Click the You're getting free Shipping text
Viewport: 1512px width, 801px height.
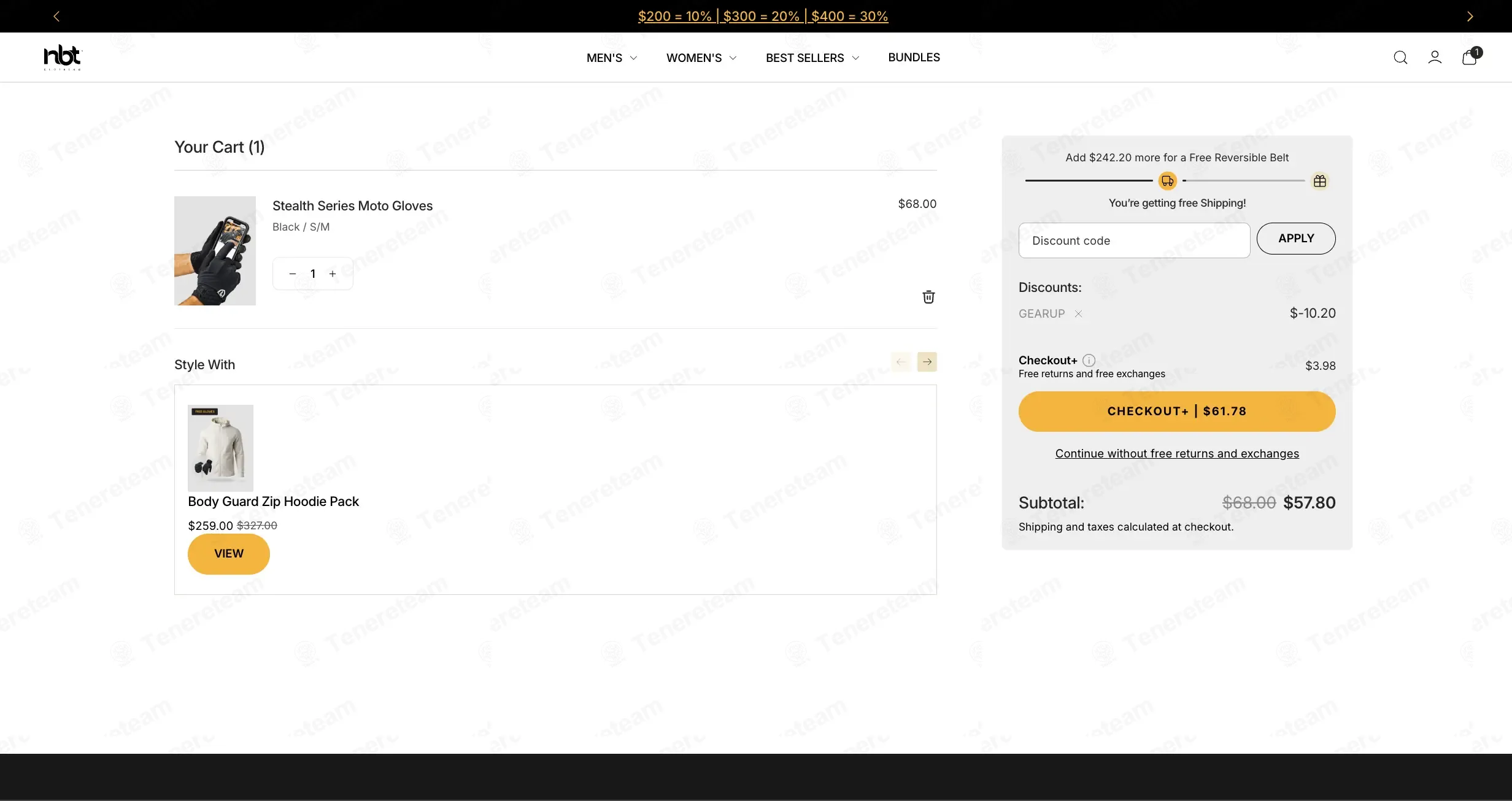click(x=1177, y=203)
